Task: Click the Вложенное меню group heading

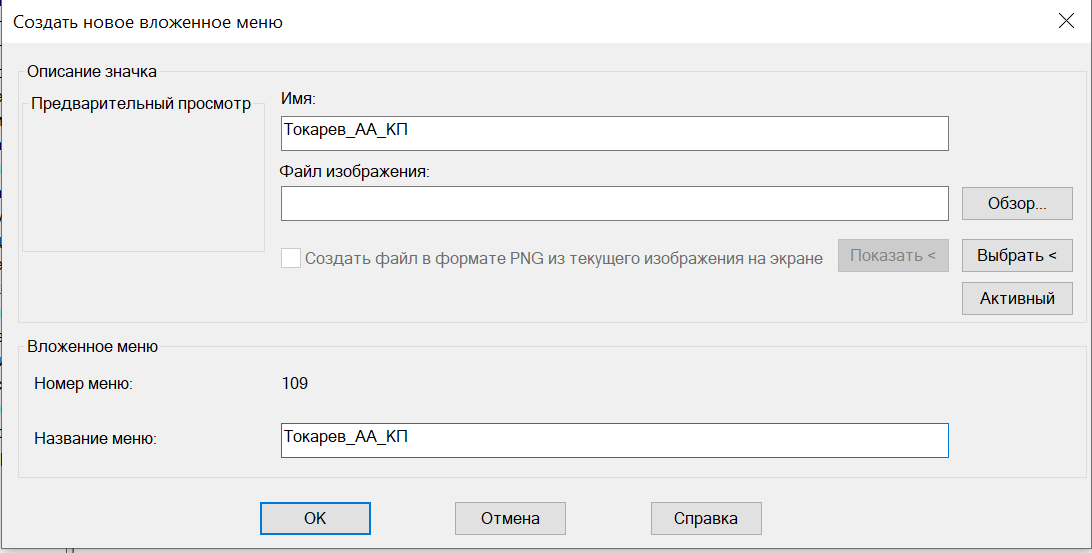Action: click(93, 346)
